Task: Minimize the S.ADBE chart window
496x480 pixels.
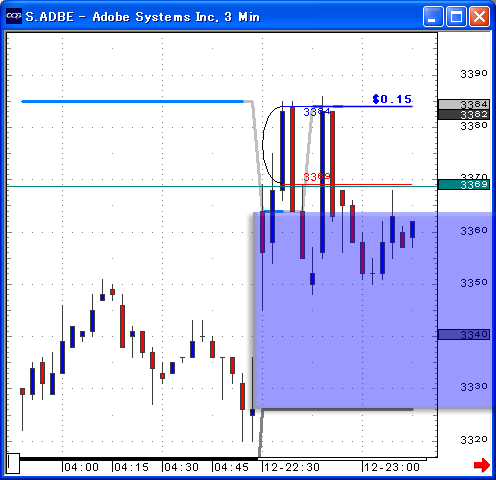Action: pyautogui.click(x=433, y=16)
